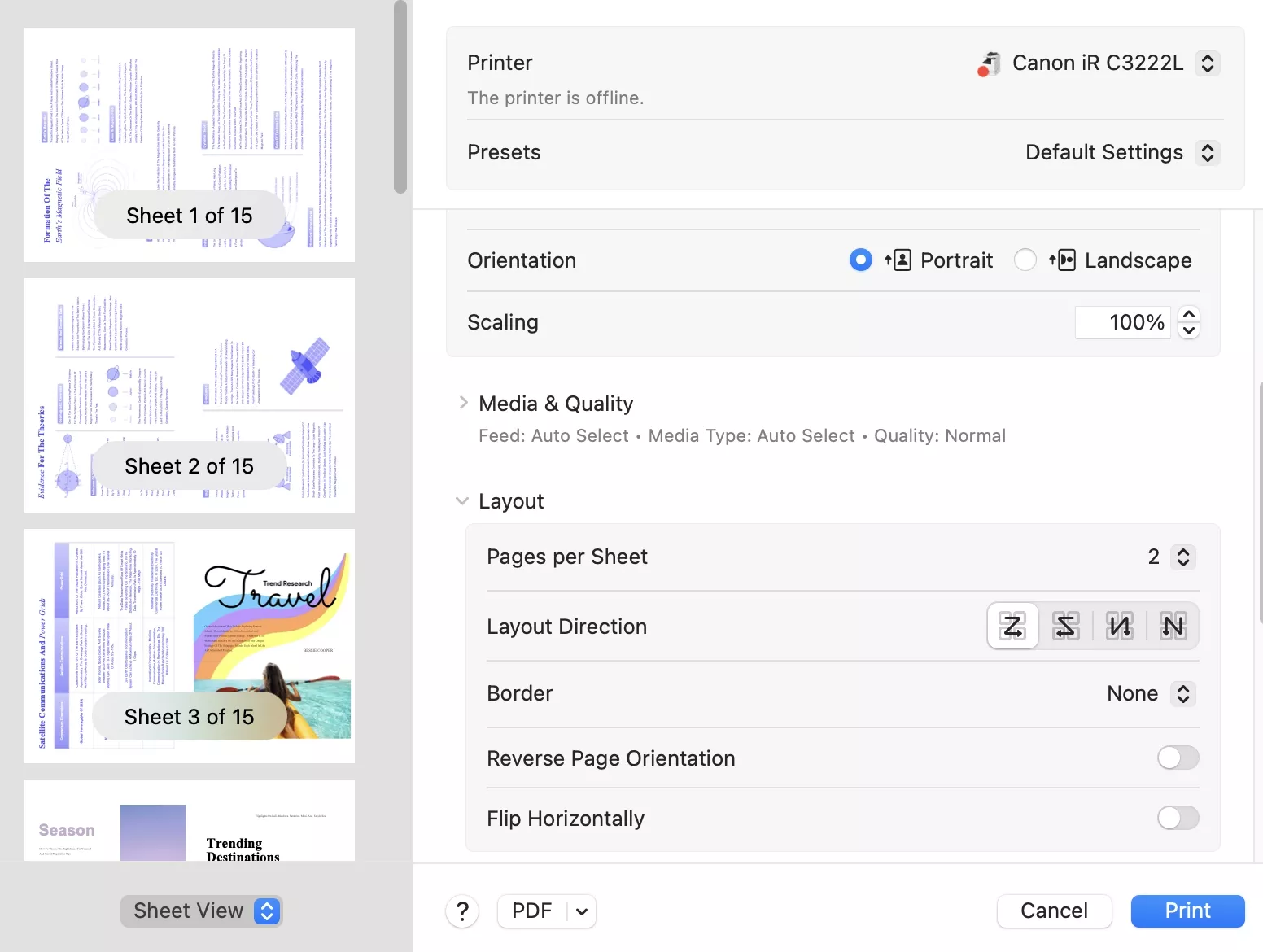Select the reversed-N layout direction icon
Screen dimensions: 1263x952
(1120, 626)
